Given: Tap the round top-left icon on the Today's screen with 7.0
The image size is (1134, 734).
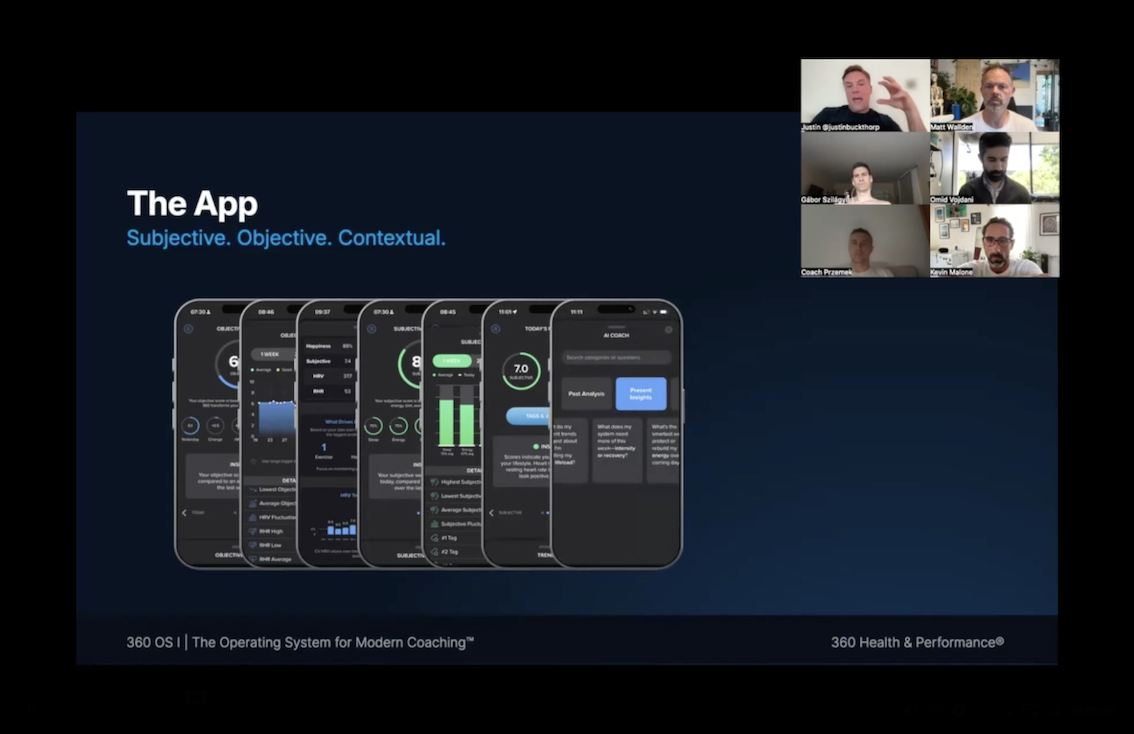Looking at the screenshot, I should point(495,328).
